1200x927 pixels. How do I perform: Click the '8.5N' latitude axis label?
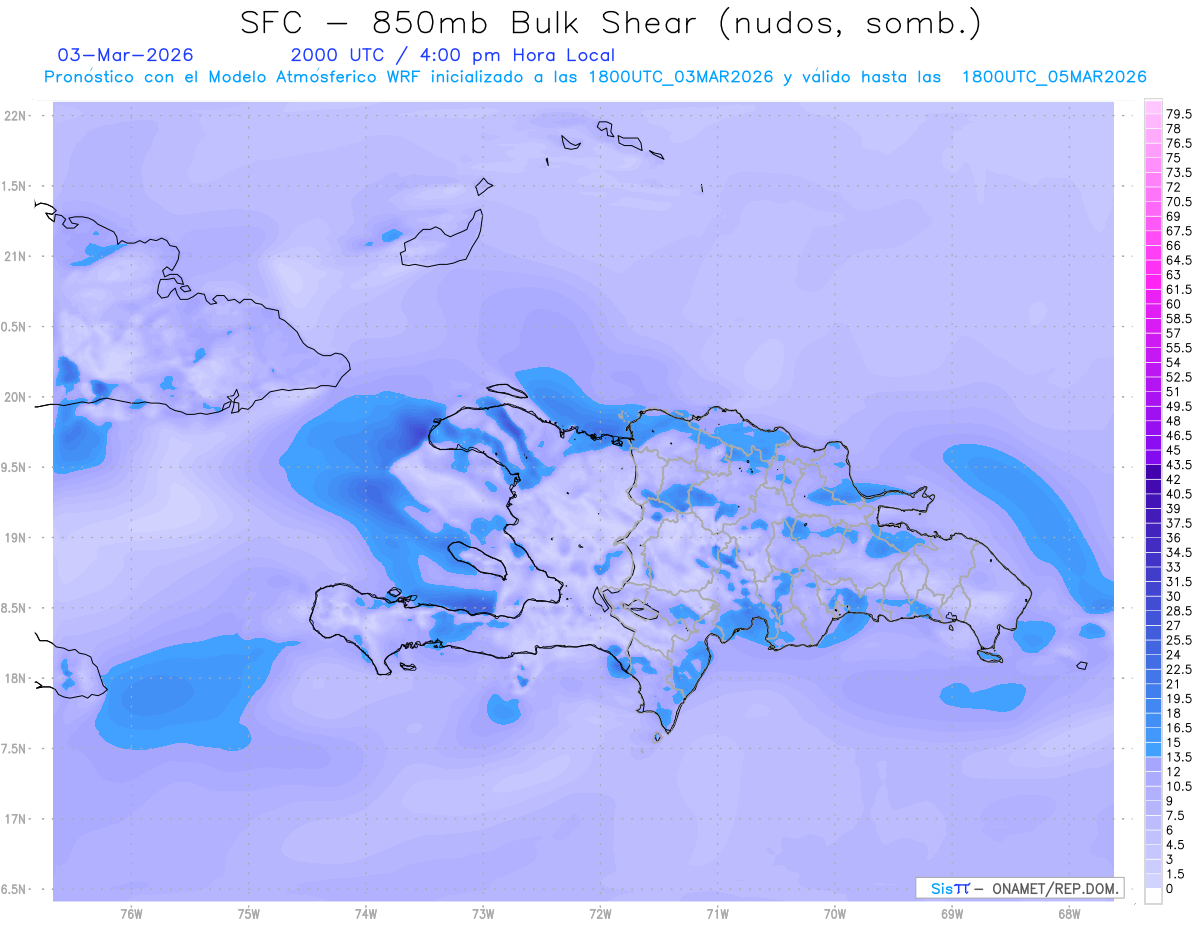click(x=15, y=608)
